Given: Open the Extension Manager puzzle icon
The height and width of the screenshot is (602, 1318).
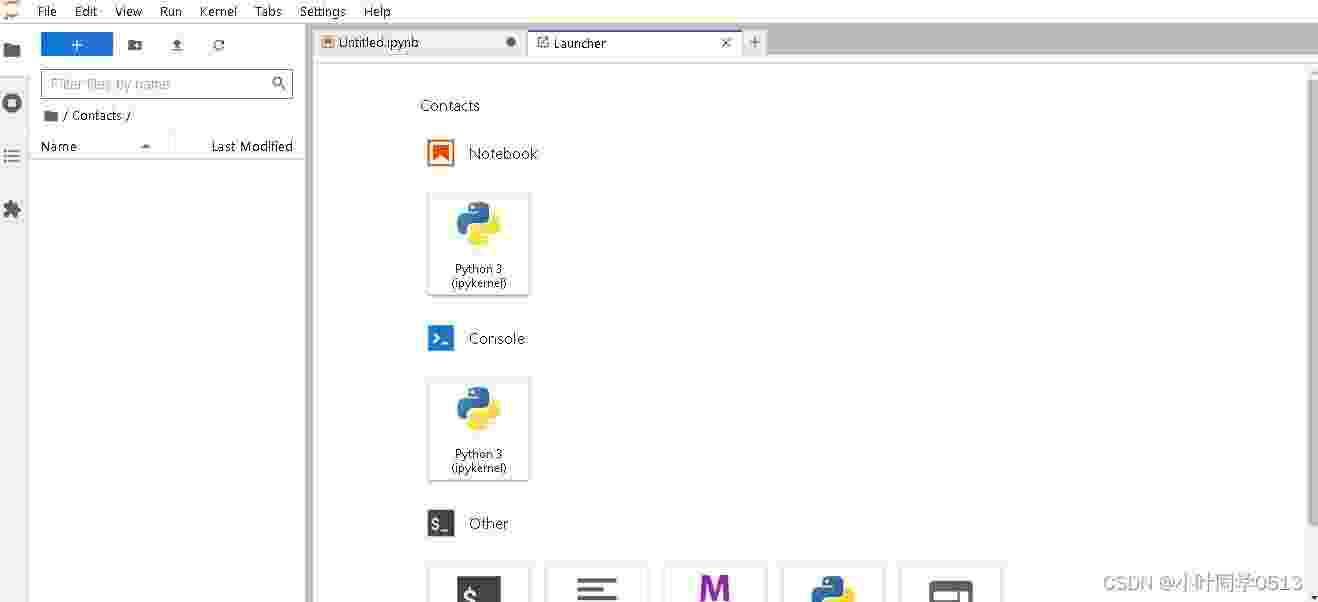Looking at the screenshot, I should point(12,209).
